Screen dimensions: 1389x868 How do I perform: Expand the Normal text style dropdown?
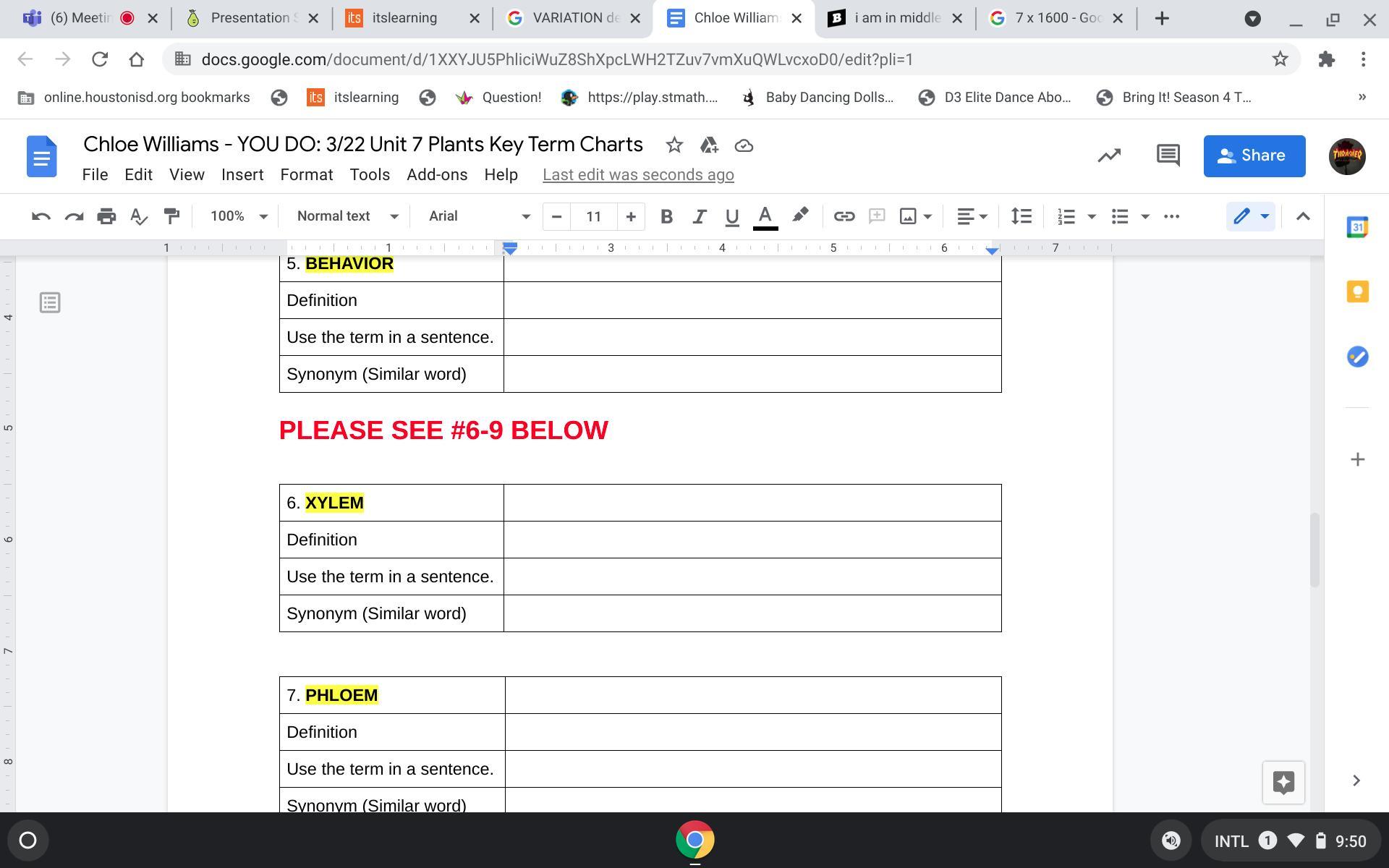click(x=347, y=216)
